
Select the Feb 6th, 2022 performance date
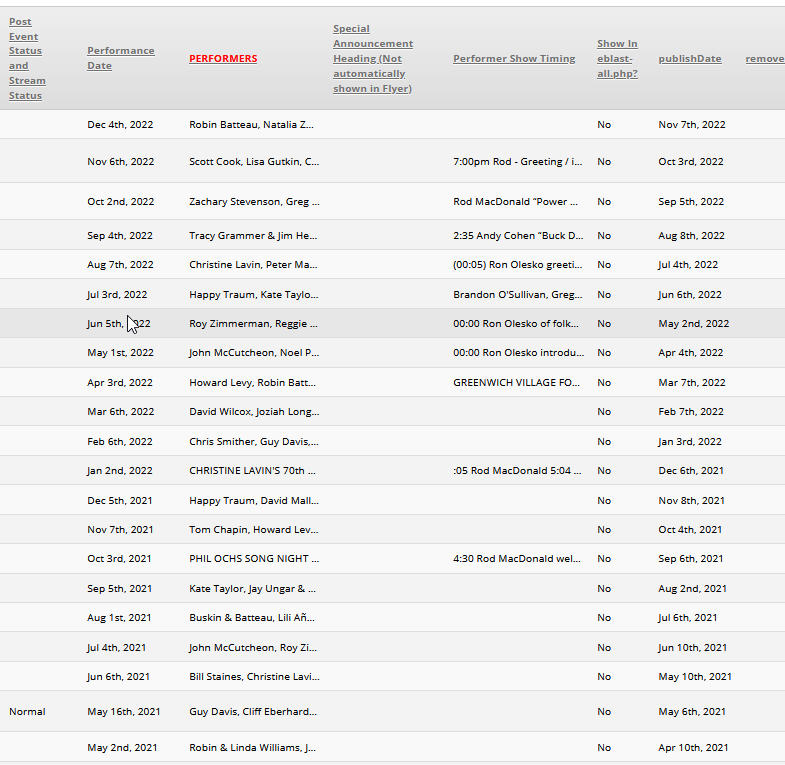point(118,442)
